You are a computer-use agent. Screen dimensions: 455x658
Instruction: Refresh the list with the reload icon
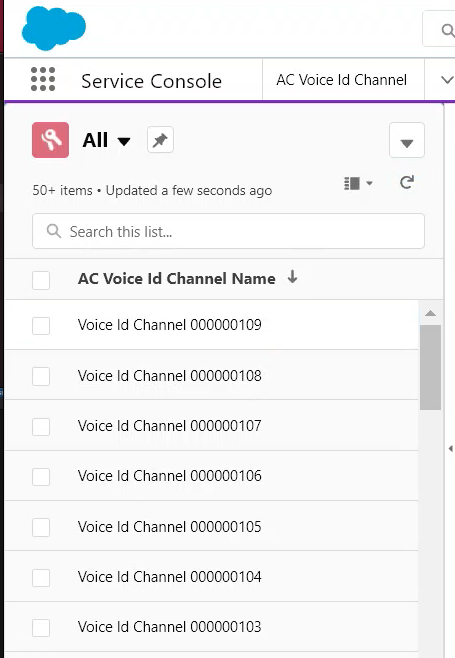click(406, 183)
